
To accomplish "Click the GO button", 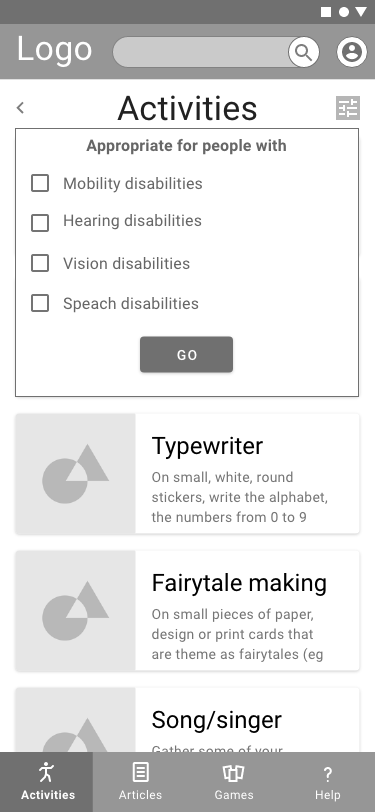I will 186,355.
